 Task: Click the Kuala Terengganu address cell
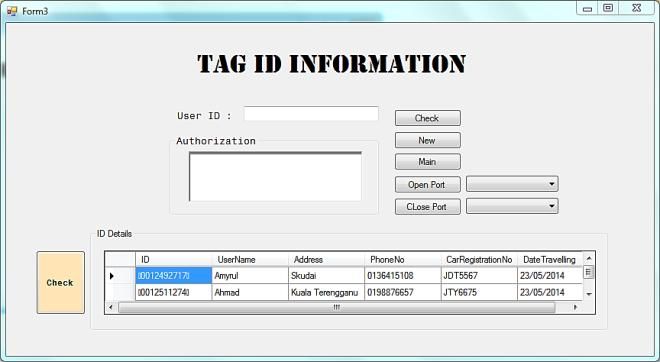(x=326, y=292)
